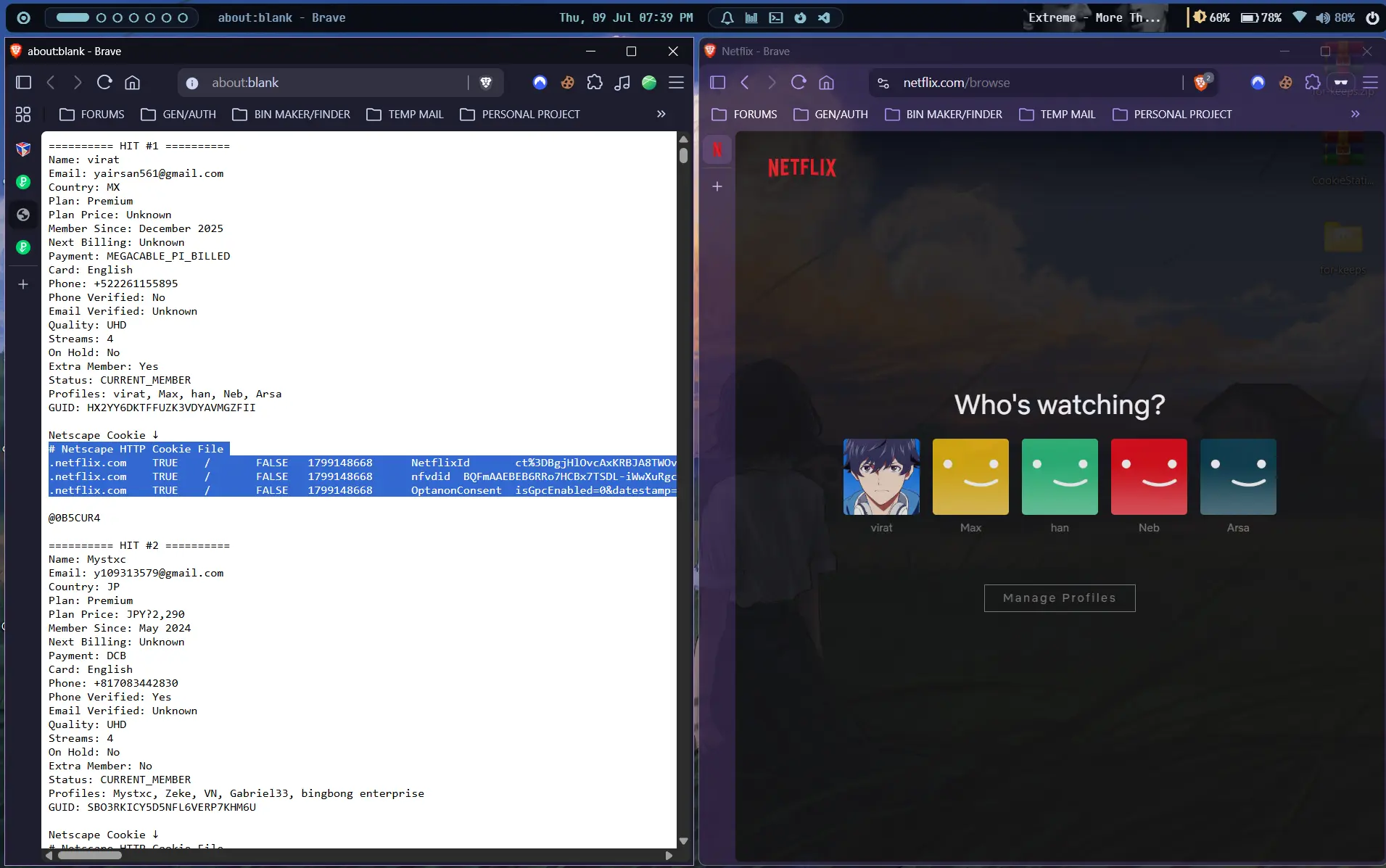This screenshot has width=1386, height=868.
Task: Toggle the sidebar panel in the about:blank window
Action: pos(23,83)
